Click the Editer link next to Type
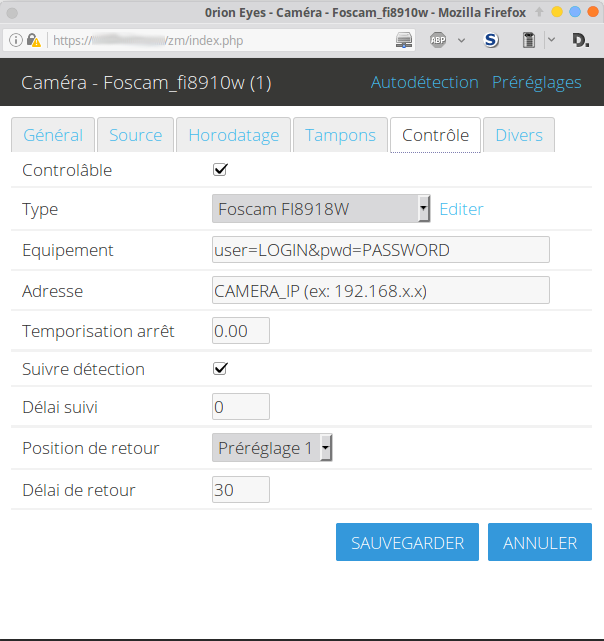The height and width of the screenshot is (641, 604). [461, 209]
